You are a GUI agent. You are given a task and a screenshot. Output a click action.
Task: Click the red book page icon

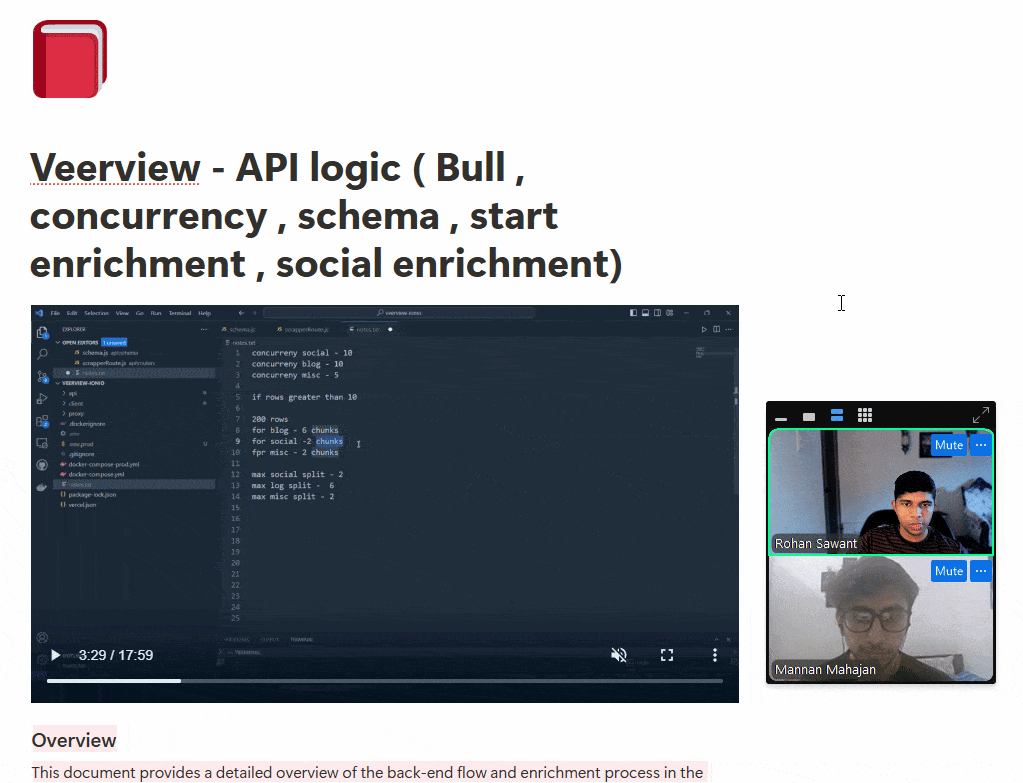tap(70, 59)
